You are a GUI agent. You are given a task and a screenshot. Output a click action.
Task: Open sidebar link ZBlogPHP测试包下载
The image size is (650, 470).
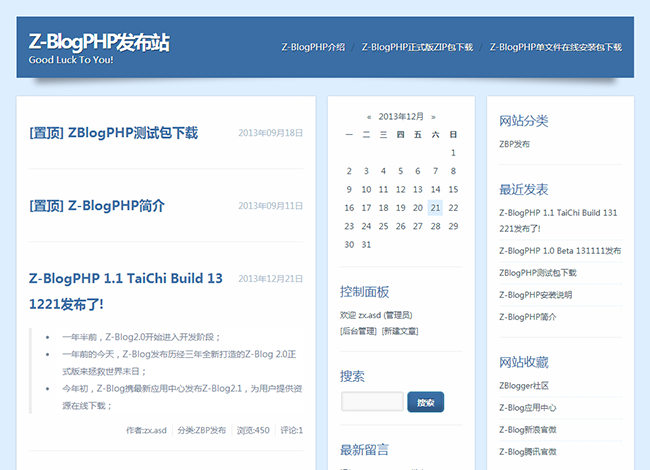click(x=538, y=273)
